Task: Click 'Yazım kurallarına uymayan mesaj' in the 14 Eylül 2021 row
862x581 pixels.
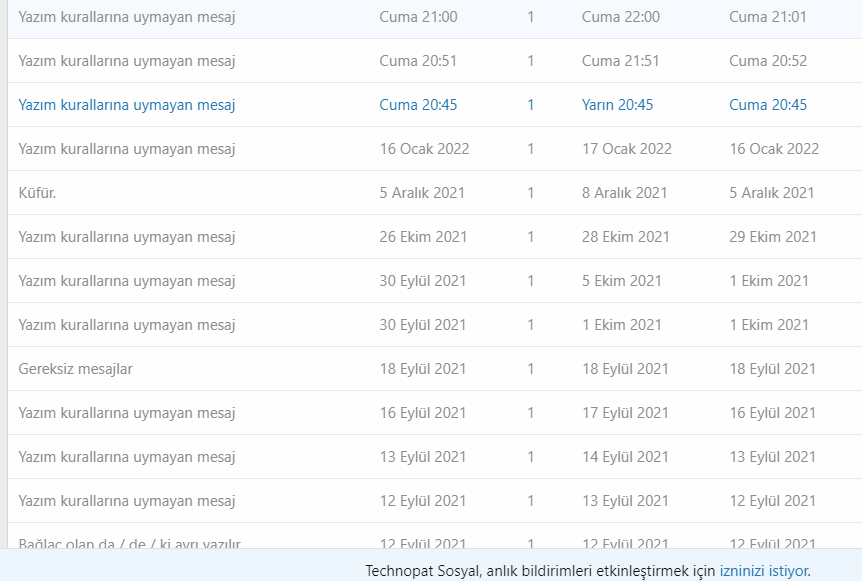Action: point(127,457)
